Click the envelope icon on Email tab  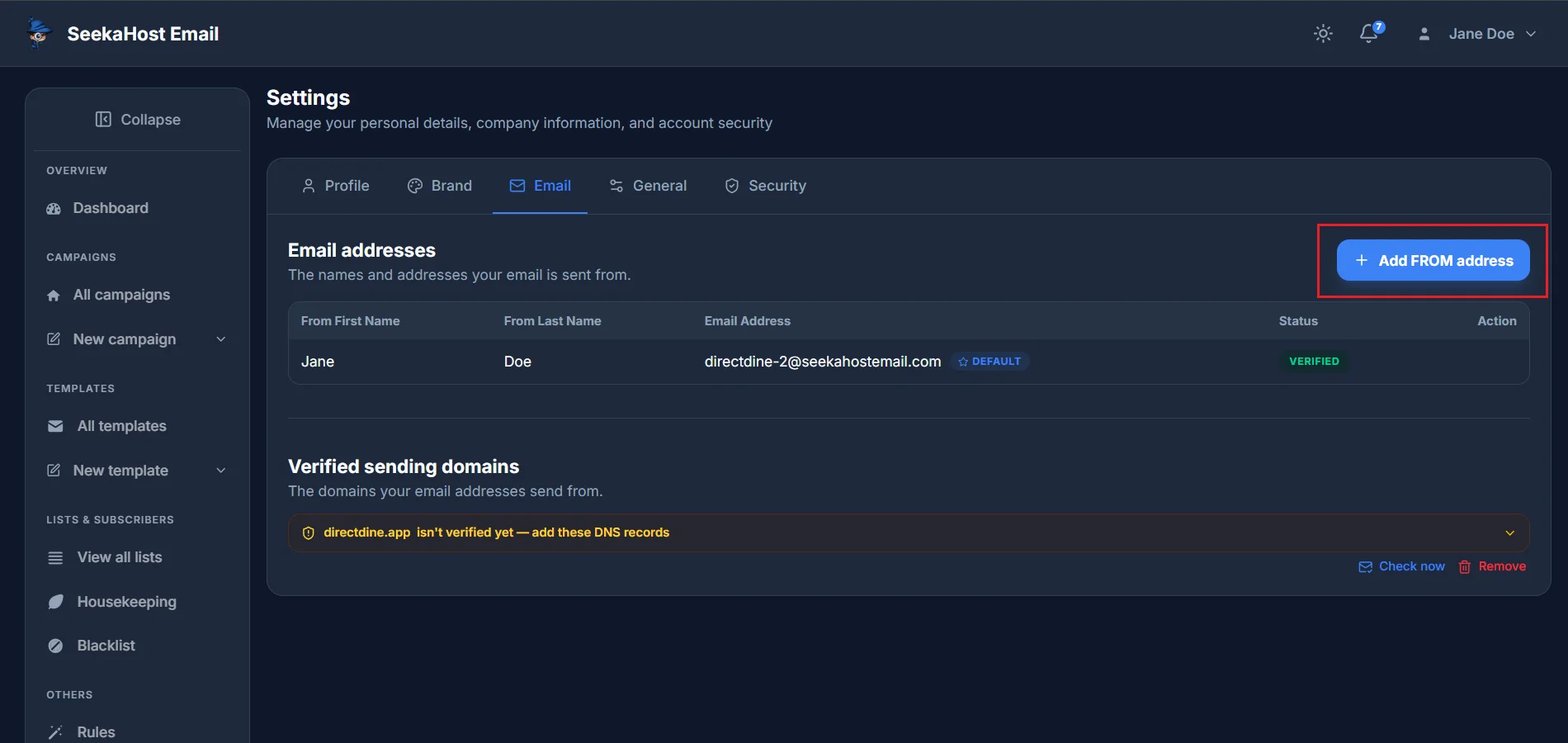tap(517, 186)
